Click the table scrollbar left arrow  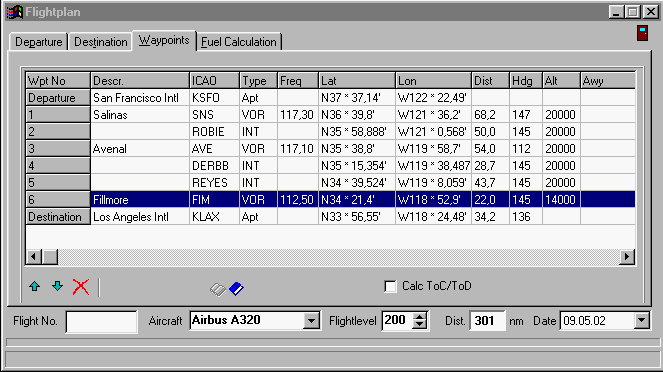(x=34, y=257)
